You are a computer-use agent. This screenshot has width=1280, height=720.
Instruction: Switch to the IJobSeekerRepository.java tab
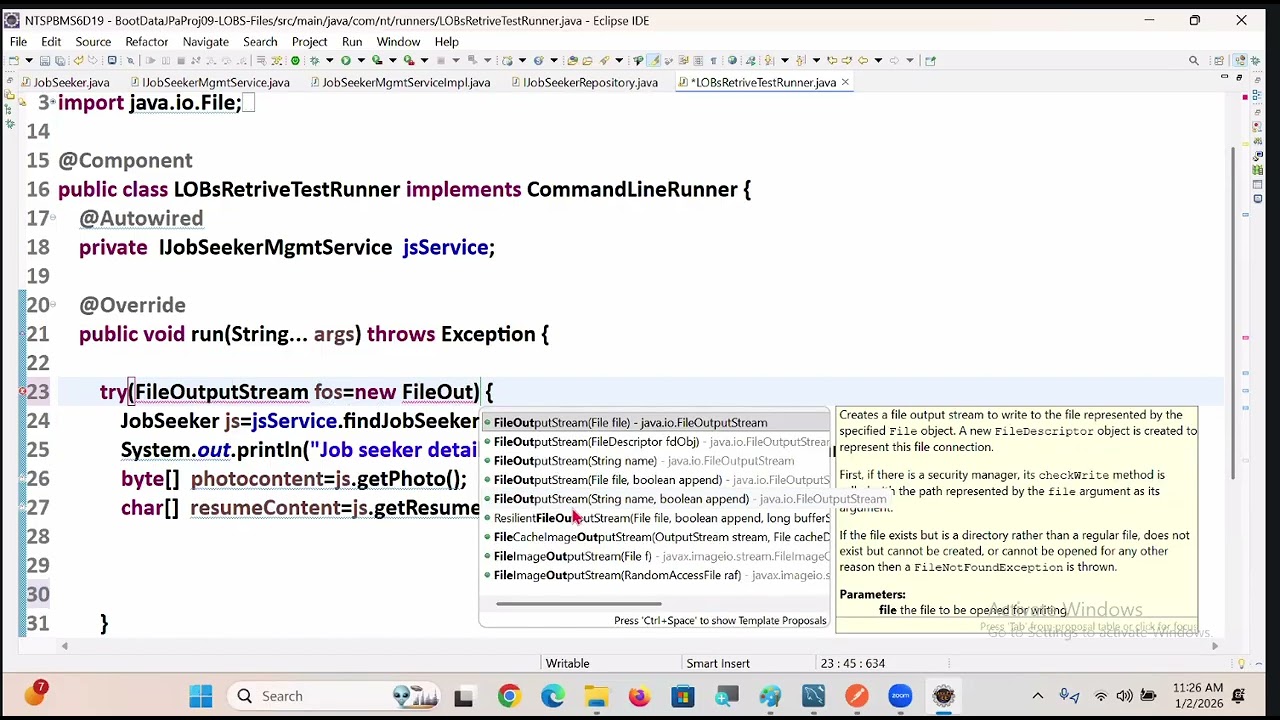click(x=583, y=82)
